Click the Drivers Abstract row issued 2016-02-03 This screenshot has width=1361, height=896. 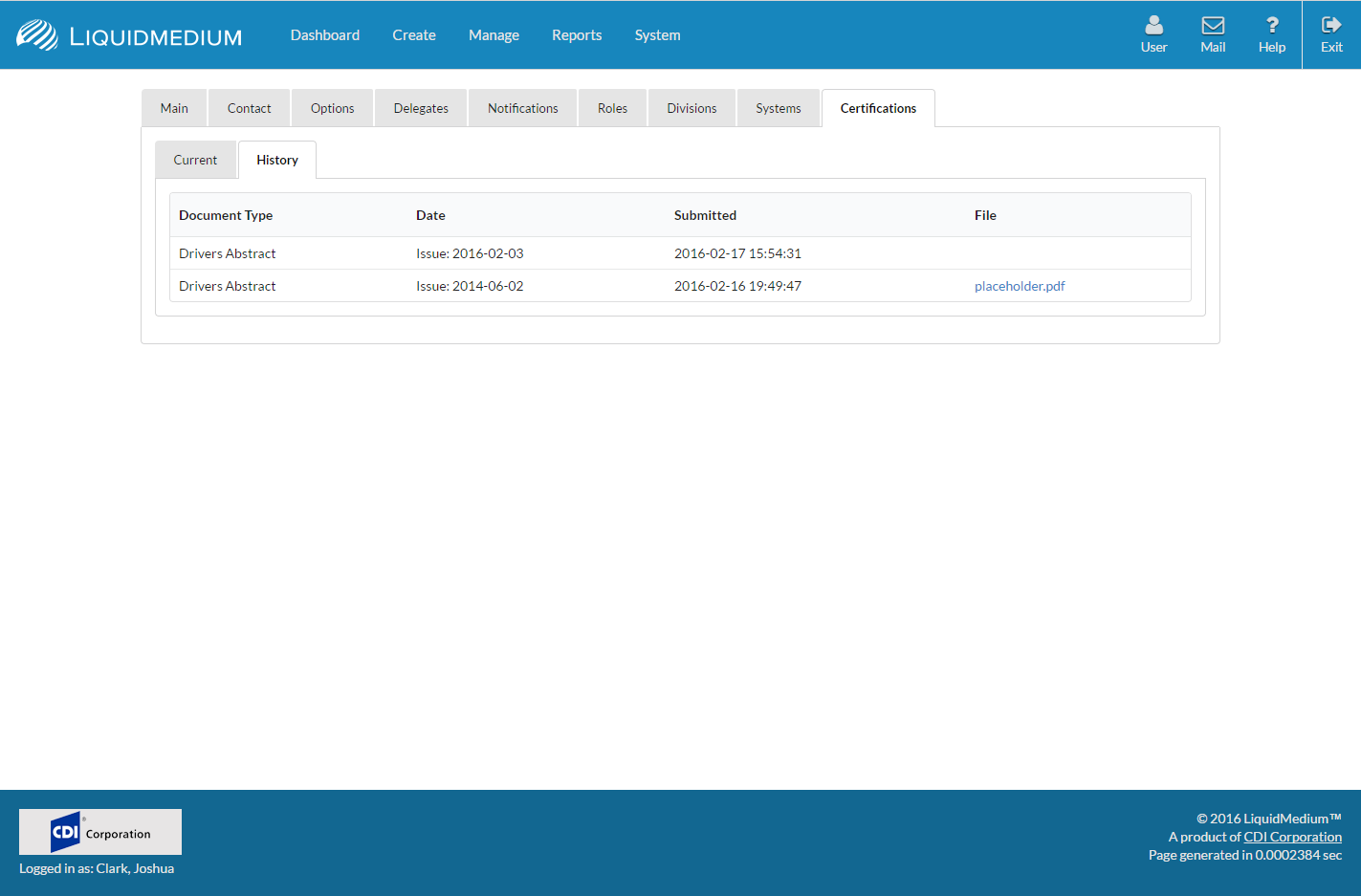coord(228,253)
